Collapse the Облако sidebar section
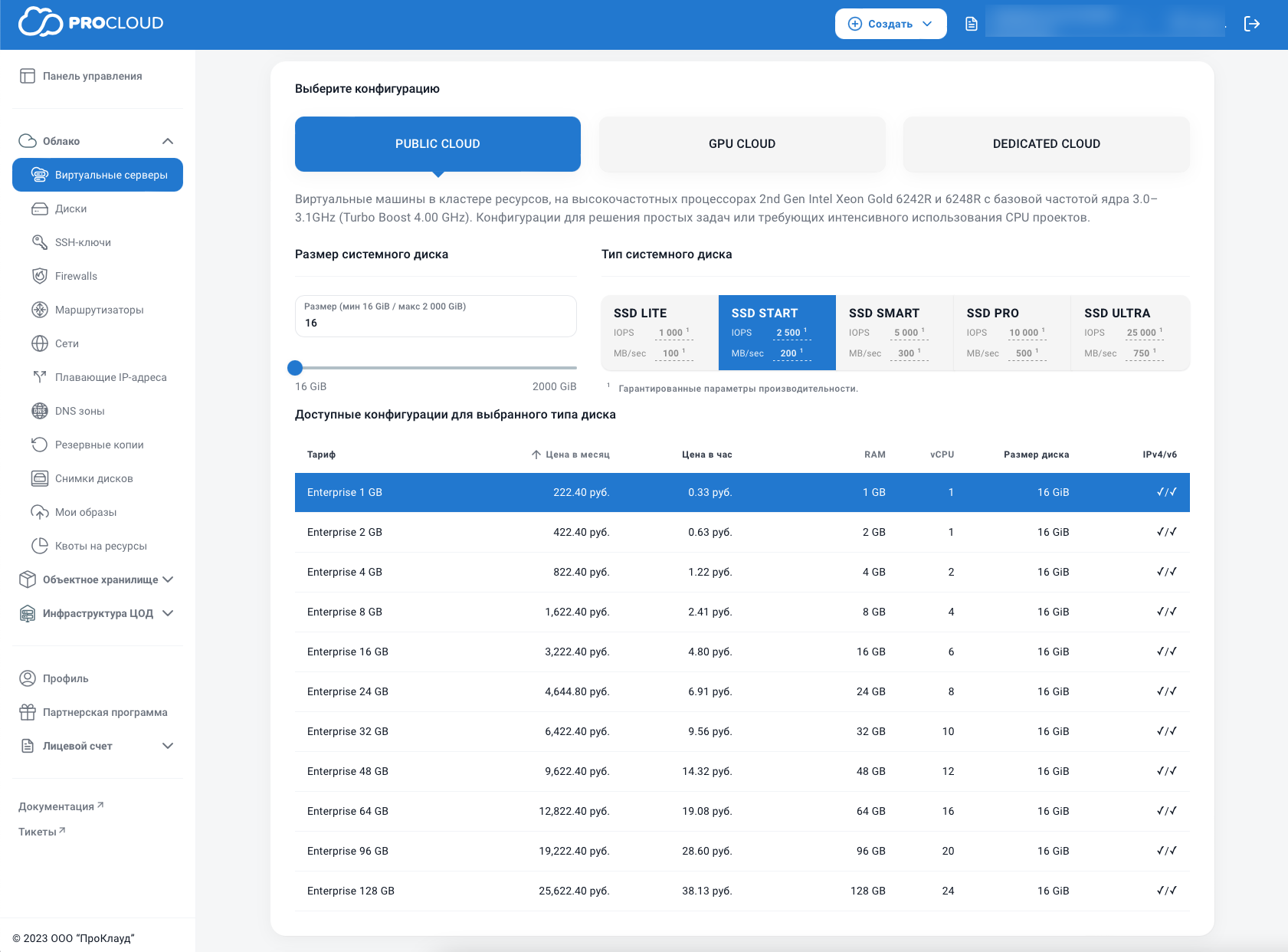The width and height of the screenshot is (1288, 952). pyautogui.click(x=168, y=141)
